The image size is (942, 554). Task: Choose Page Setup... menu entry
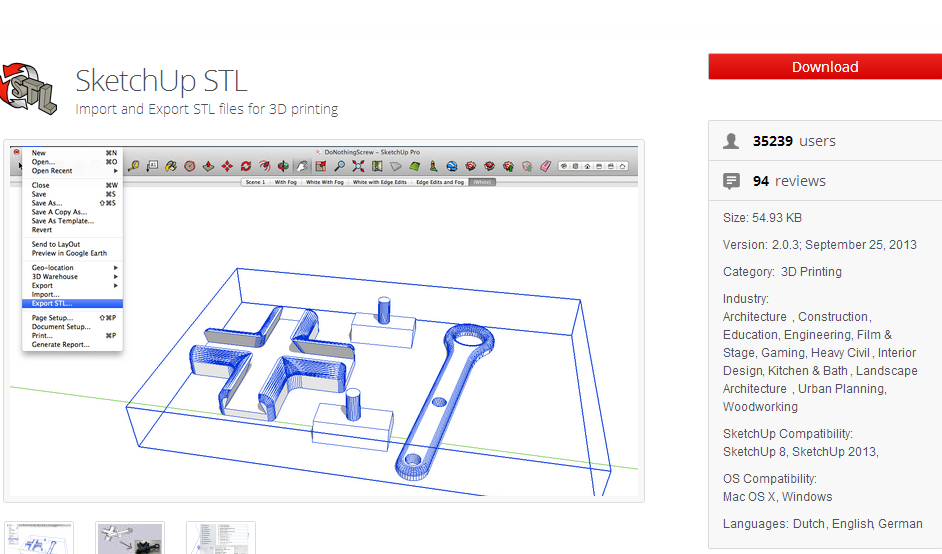72,317
